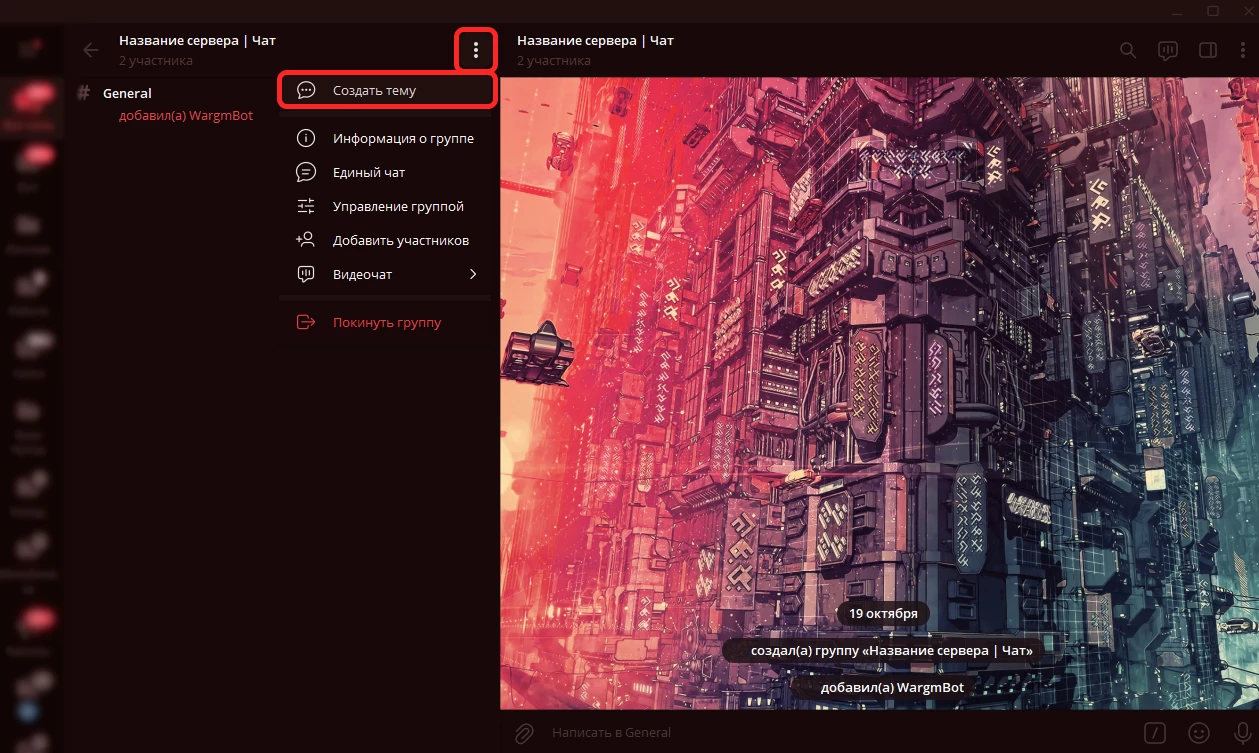
Task: Expand the 'Видеочат' submenu arrow
Action: [473, 274]
